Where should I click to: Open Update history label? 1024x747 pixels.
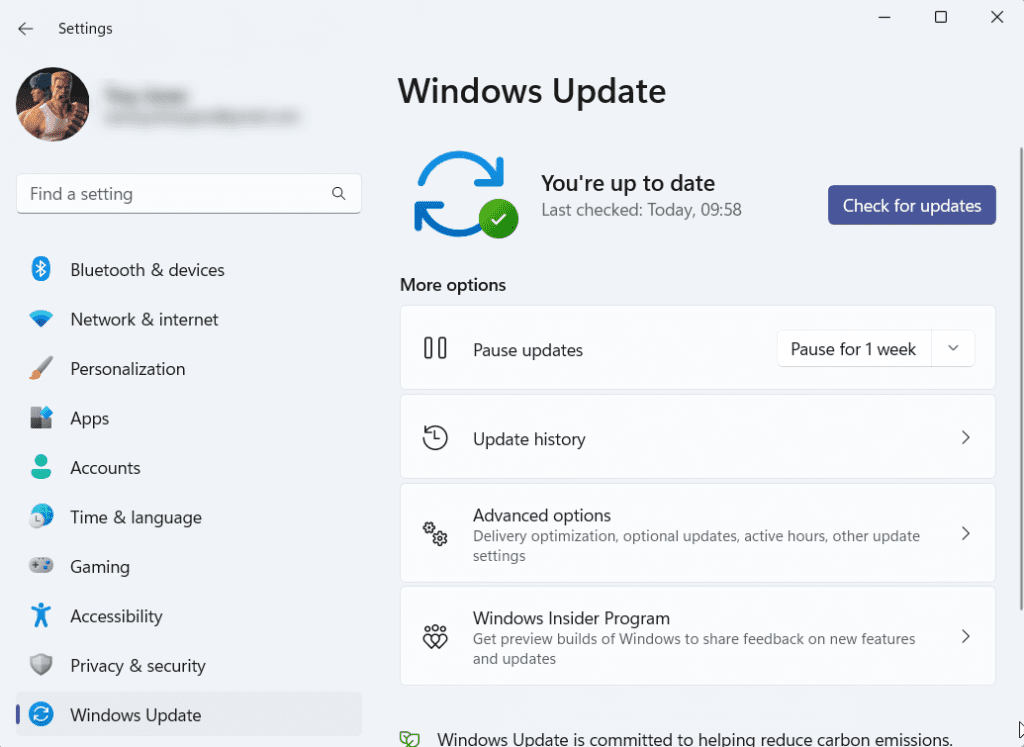click(x=529, y=439)
